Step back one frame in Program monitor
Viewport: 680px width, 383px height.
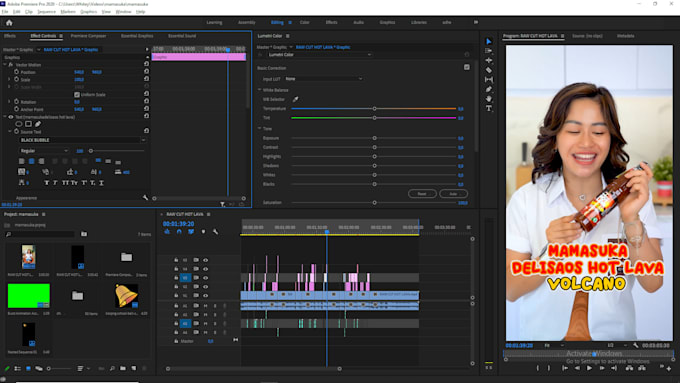[577, 368]
